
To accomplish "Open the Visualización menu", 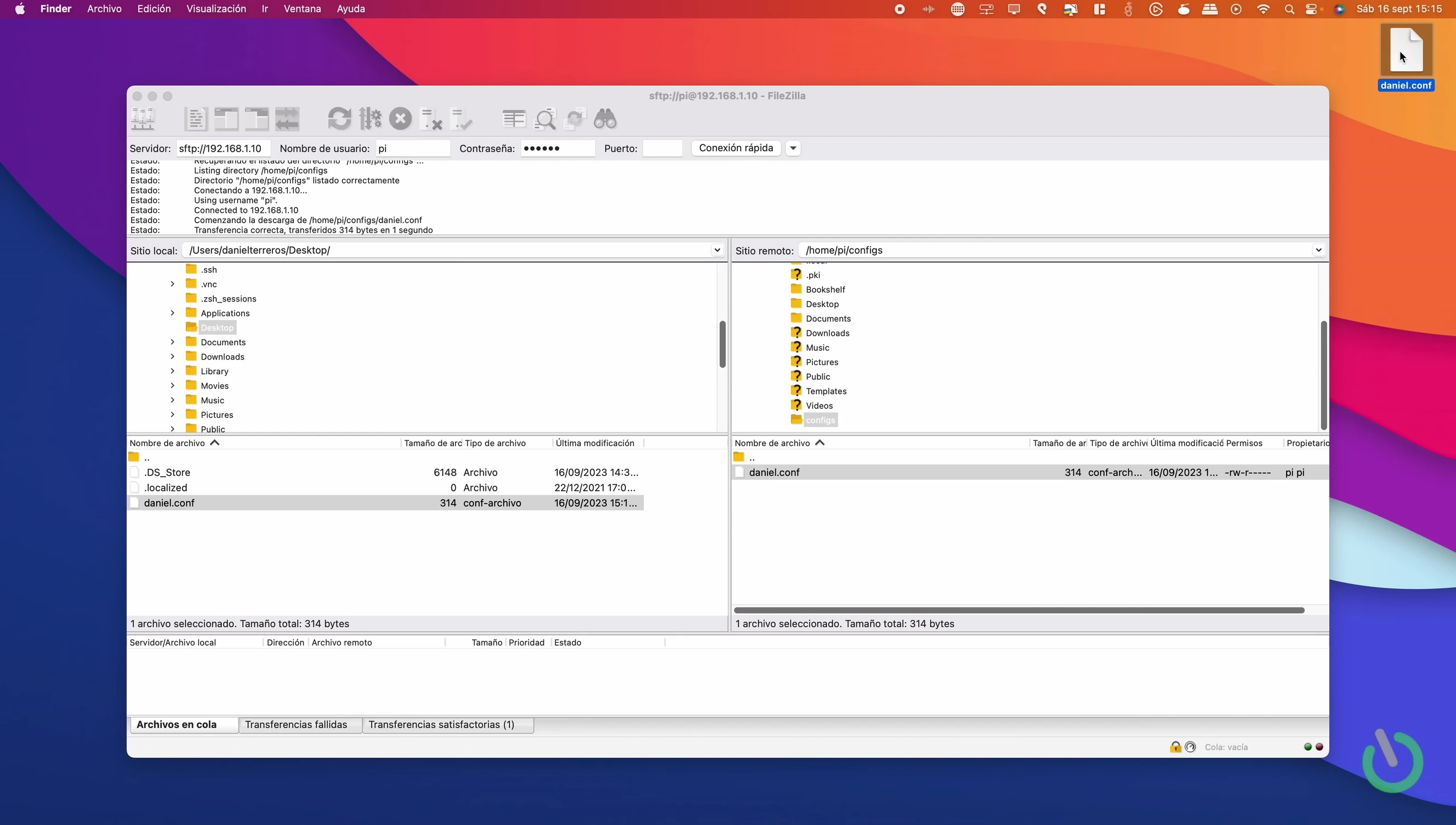I will 217,9.
